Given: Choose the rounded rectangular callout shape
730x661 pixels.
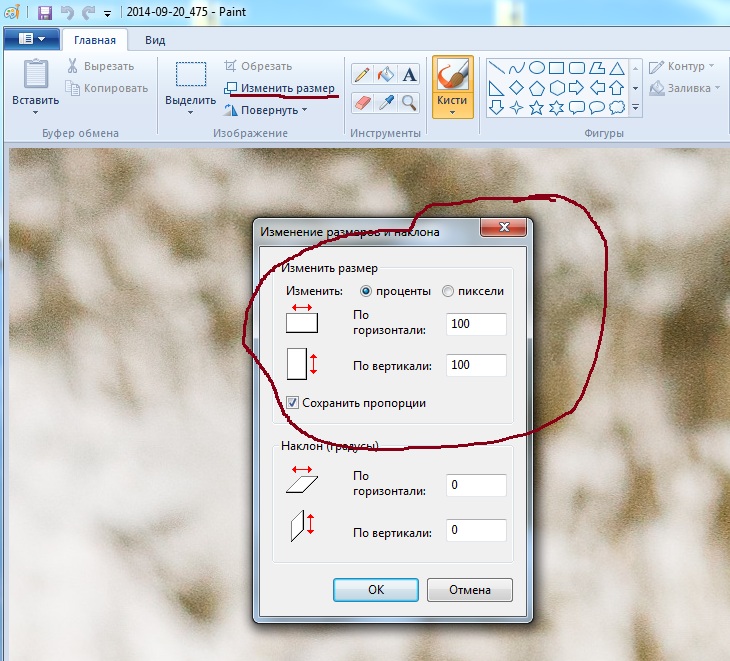Looking at the screenshot, I should [577, 108].
